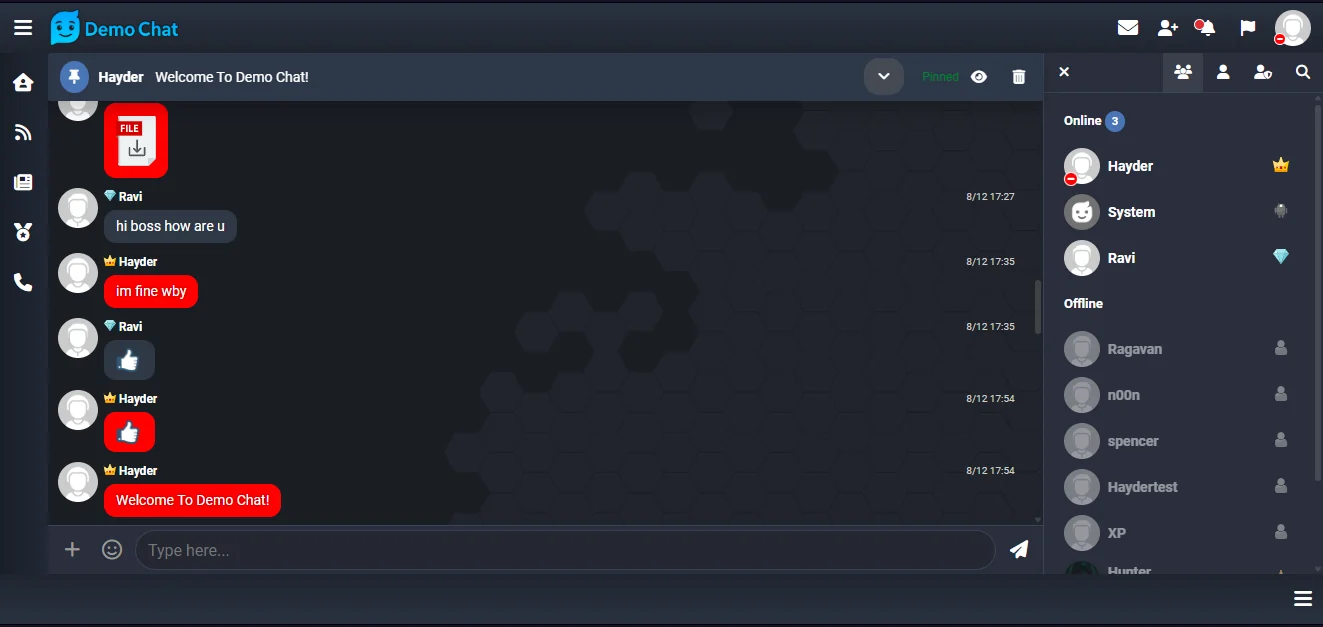The width and height of the screenshot is (1323, 627).
Task: Click the flag report icon in header
Action: pyautogui.click(x=1248, y=28)
